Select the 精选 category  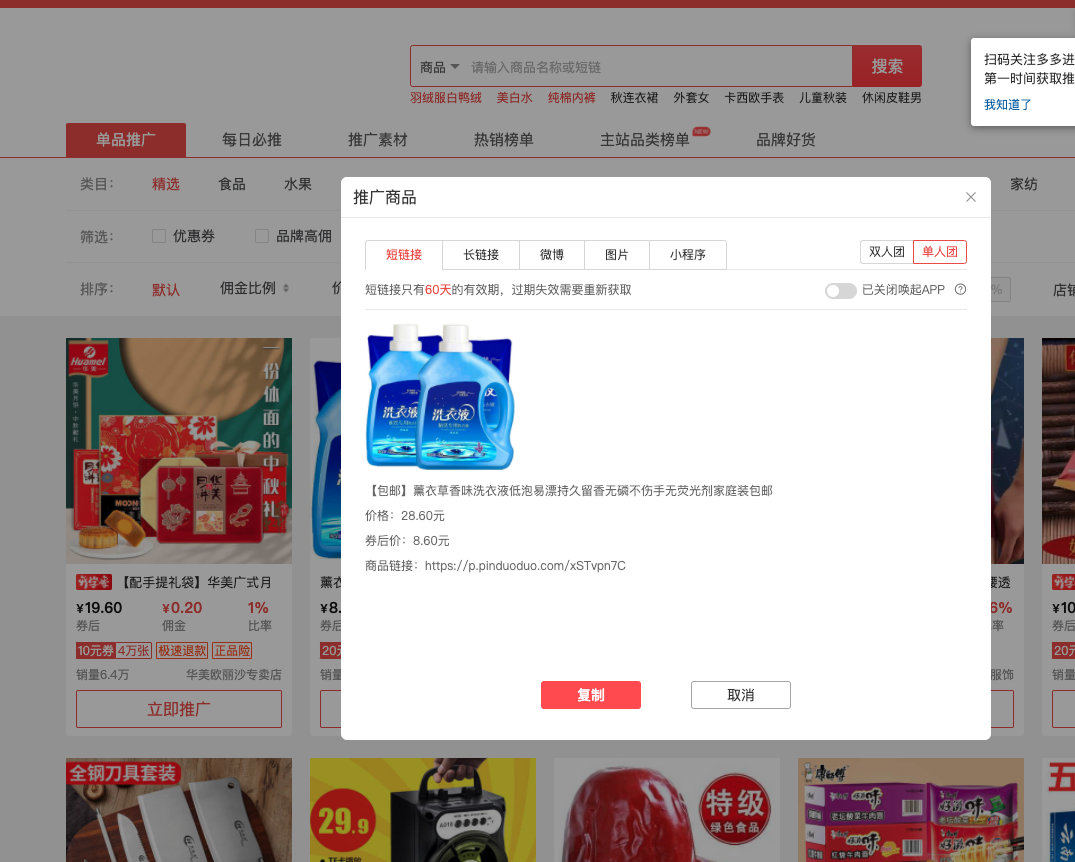166,184
